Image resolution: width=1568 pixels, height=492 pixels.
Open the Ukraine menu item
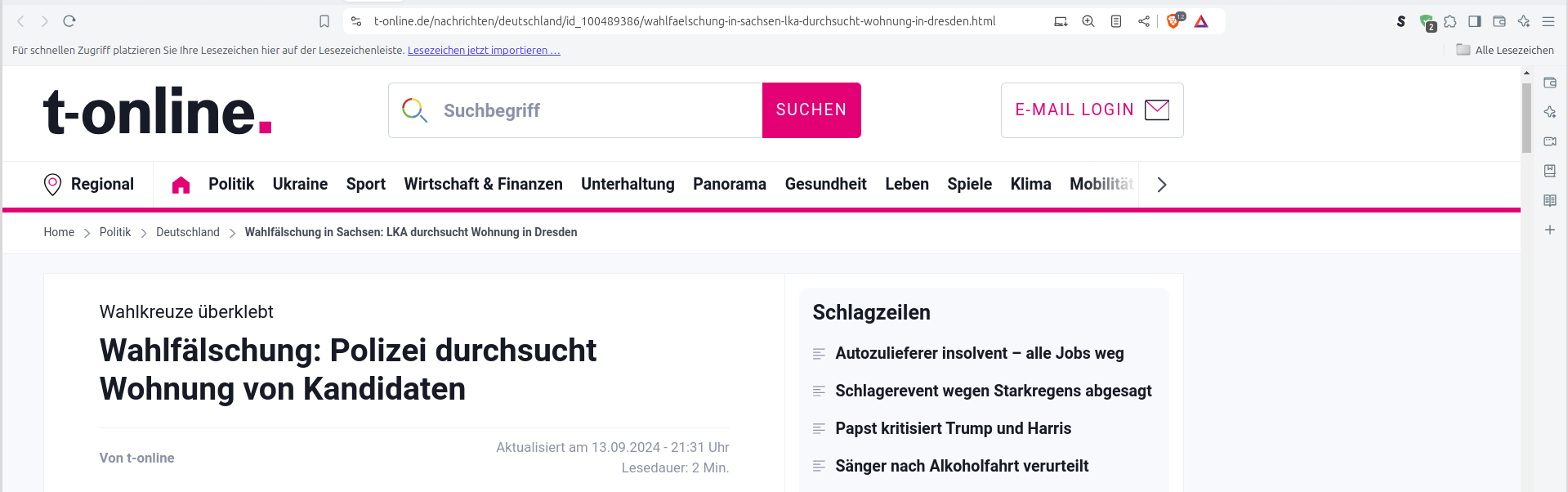(300, 185)
